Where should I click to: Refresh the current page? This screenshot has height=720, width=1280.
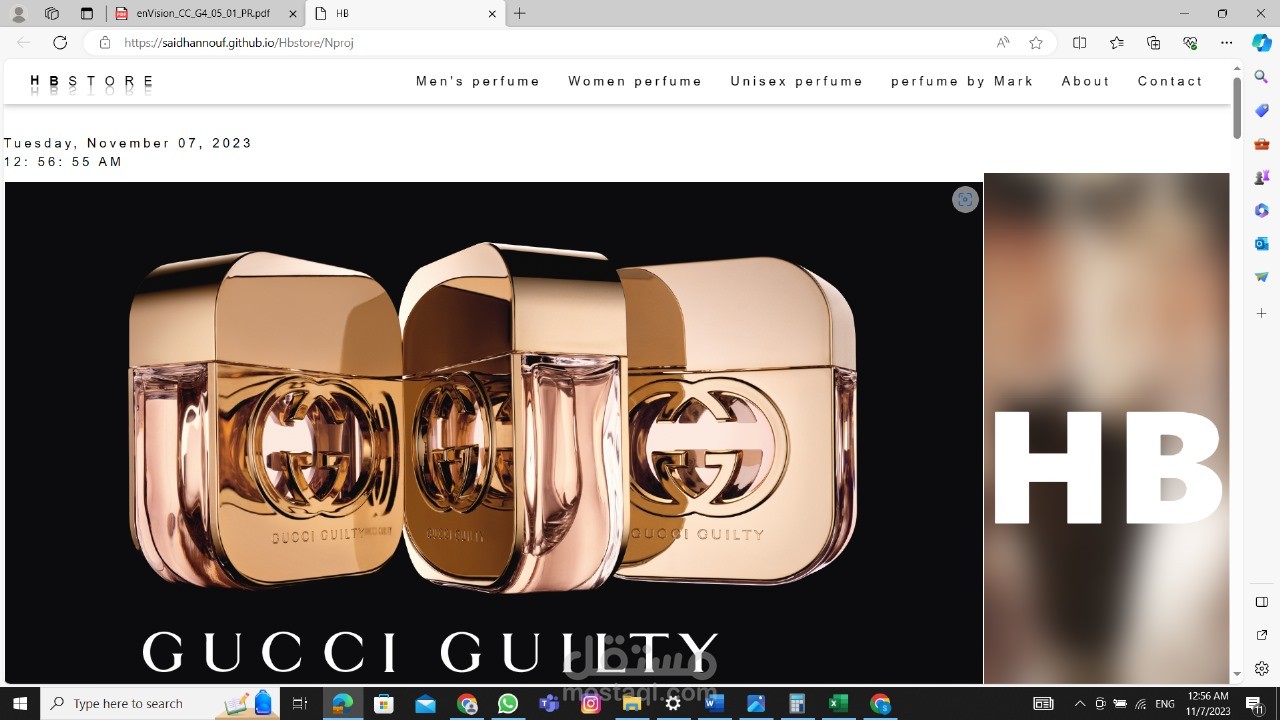pos(60,43)
